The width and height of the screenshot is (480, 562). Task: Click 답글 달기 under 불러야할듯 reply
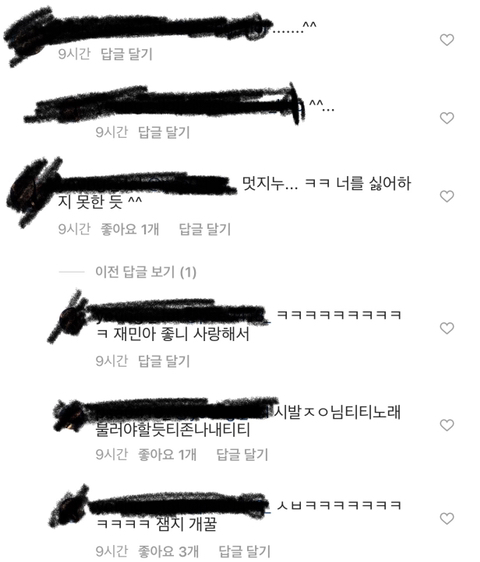[242, 454]
